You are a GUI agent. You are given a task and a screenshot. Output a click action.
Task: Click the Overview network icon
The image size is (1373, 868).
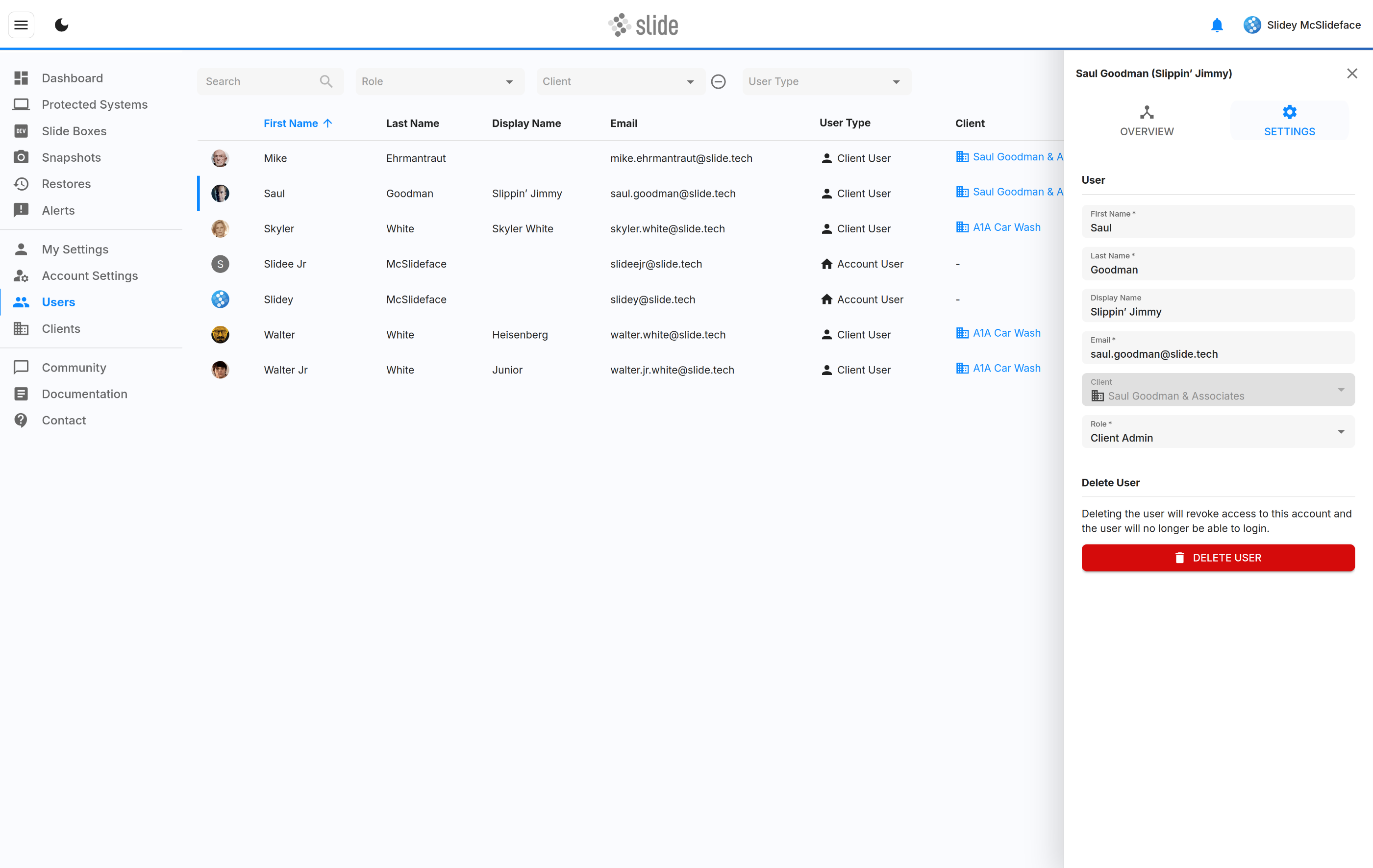1147,112
